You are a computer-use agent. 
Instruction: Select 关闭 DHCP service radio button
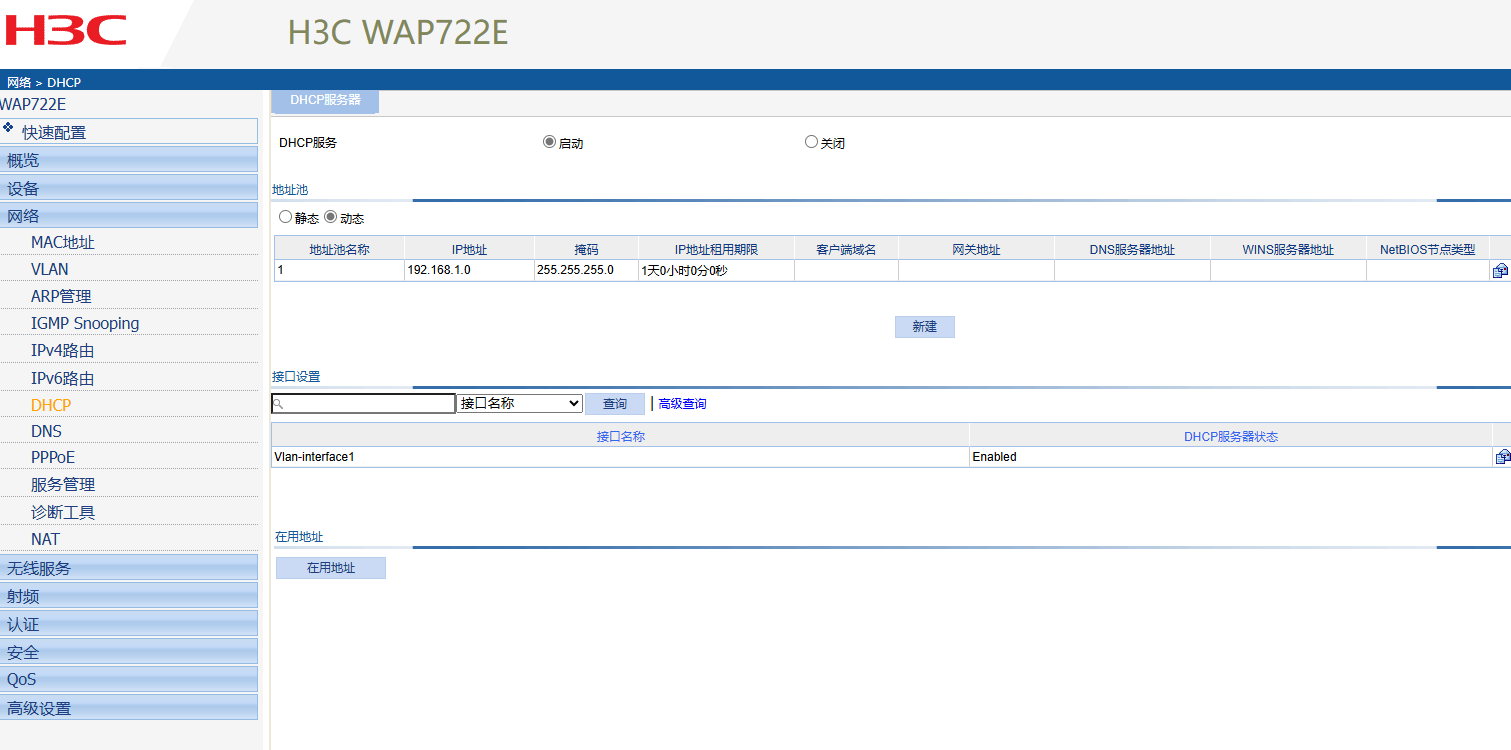pyautogui.click(x=811, y=142)
